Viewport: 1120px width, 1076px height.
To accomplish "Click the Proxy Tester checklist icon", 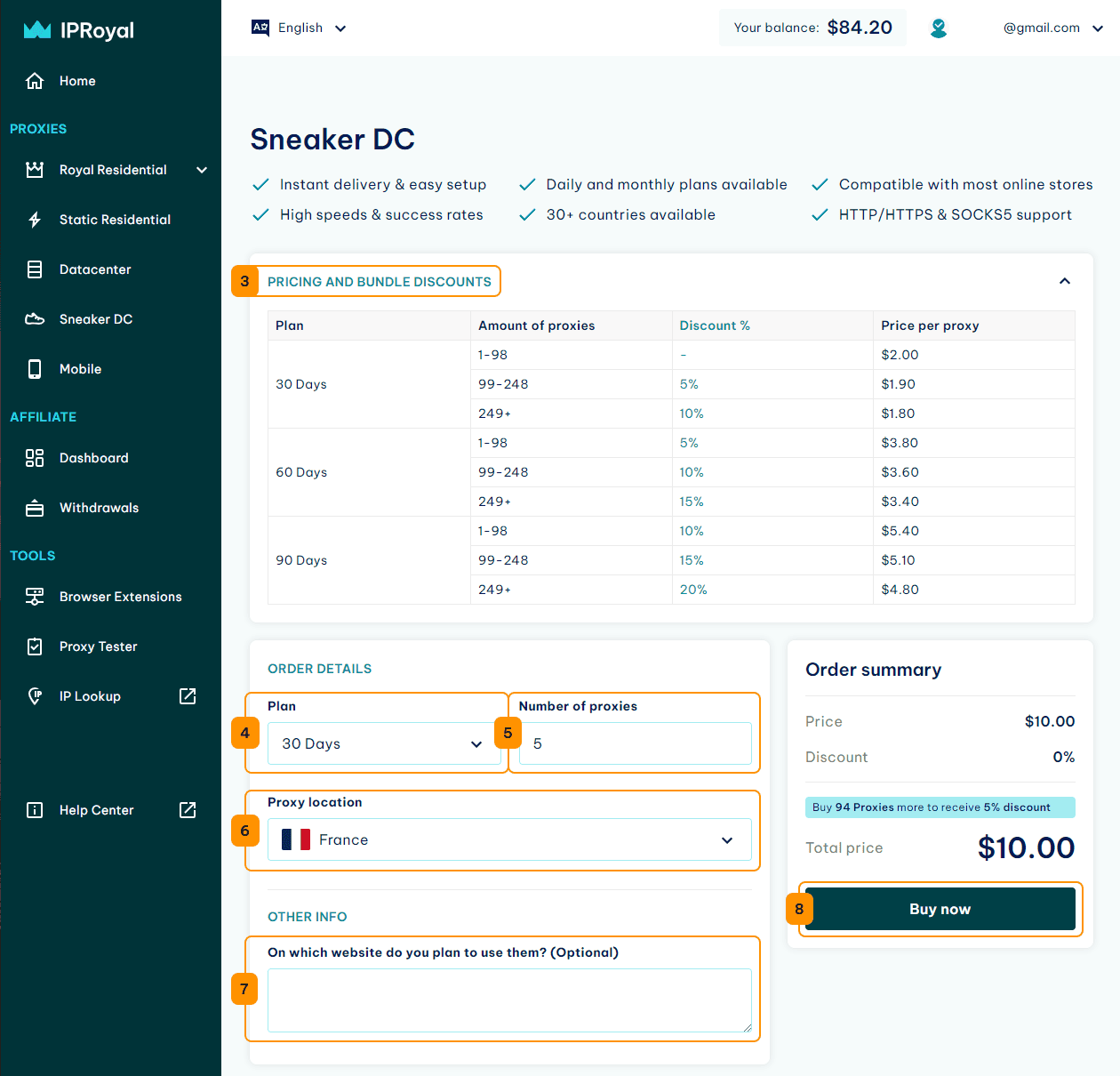I will 35,646.
